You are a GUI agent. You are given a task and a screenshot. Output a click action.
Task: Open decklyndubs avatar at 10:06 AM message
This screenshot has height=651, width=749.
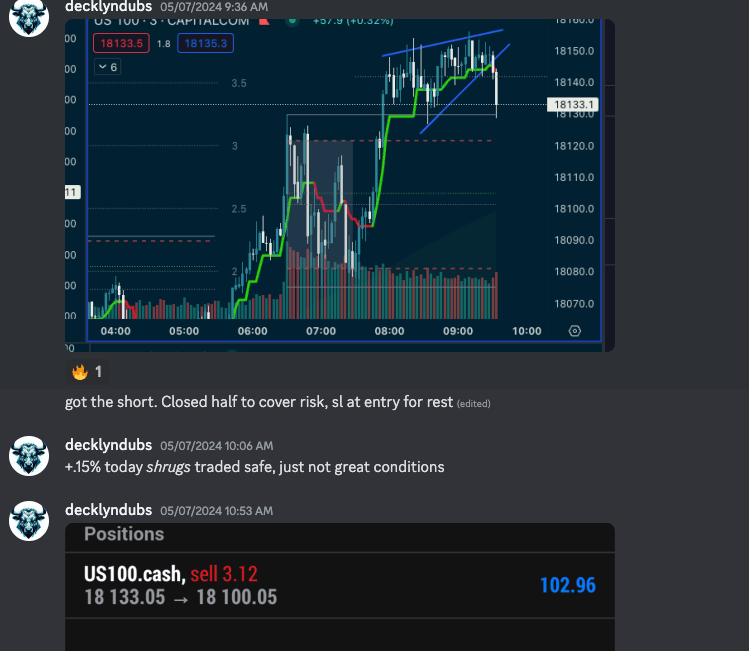tap(29, 456)
